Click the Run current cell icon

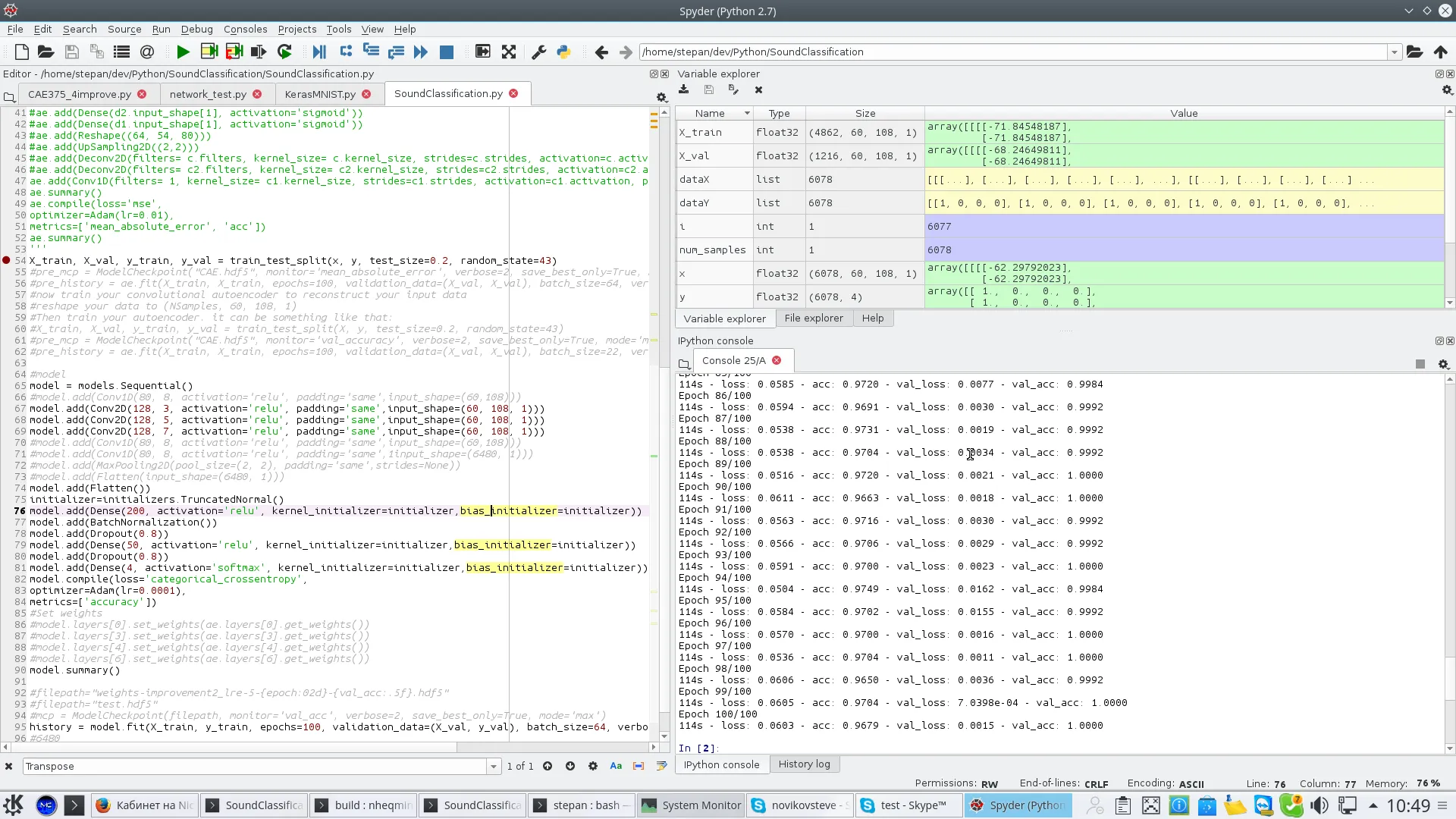[209, 52]
